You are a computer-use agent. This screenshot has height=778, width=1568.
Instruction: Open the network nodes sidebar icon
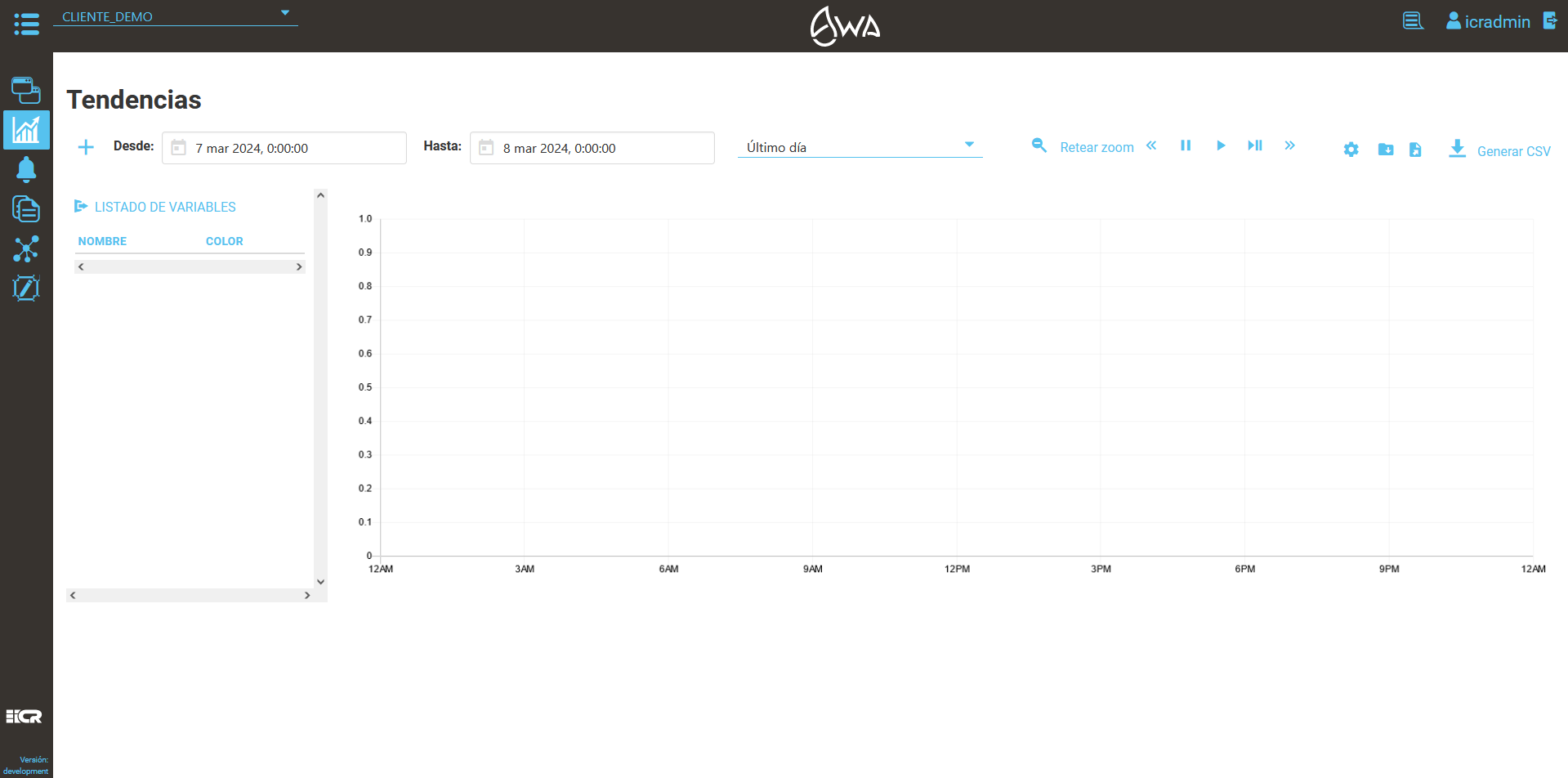point(26,249)
